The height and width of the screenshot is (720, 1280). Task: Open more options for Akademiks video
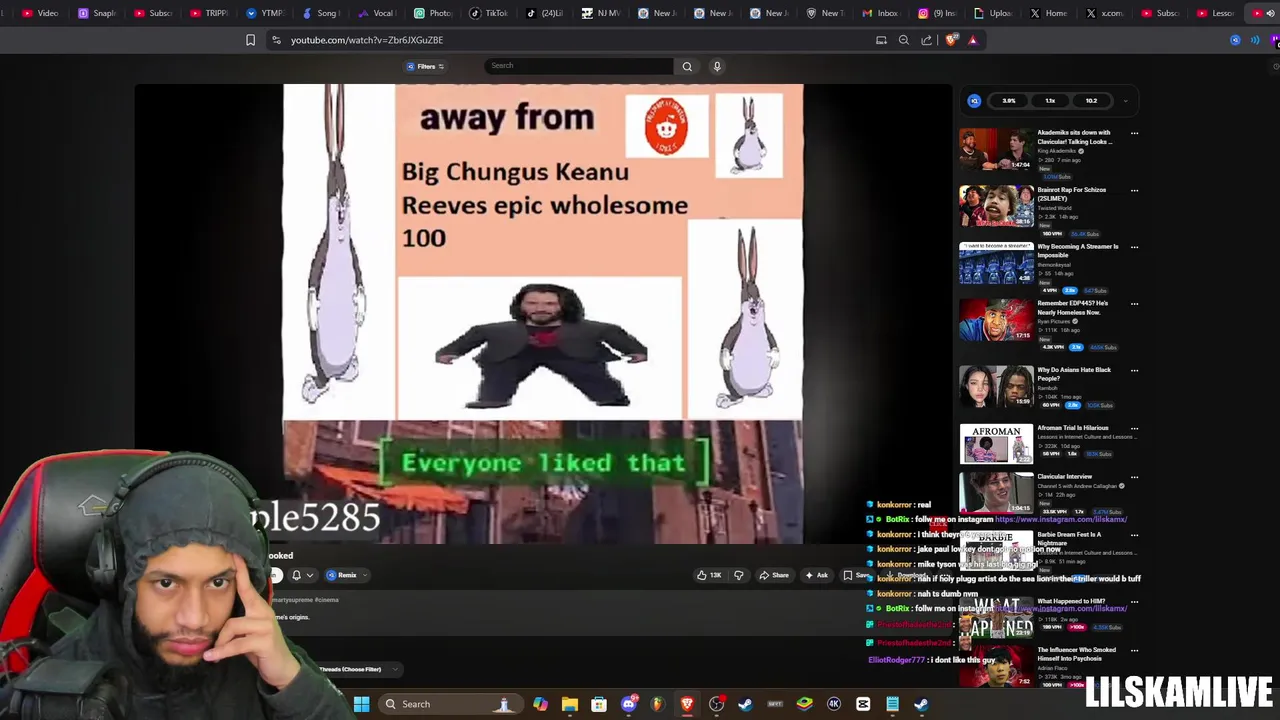tap(1134, 133)
